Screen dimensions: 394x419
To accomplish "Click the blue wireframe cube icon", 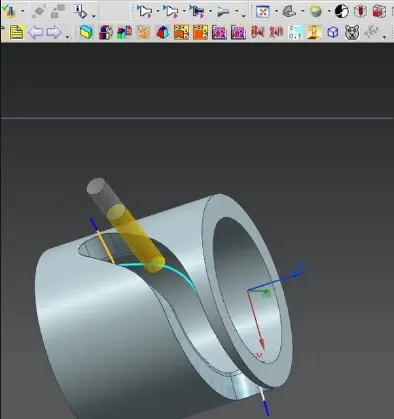I will pos(333,33).
